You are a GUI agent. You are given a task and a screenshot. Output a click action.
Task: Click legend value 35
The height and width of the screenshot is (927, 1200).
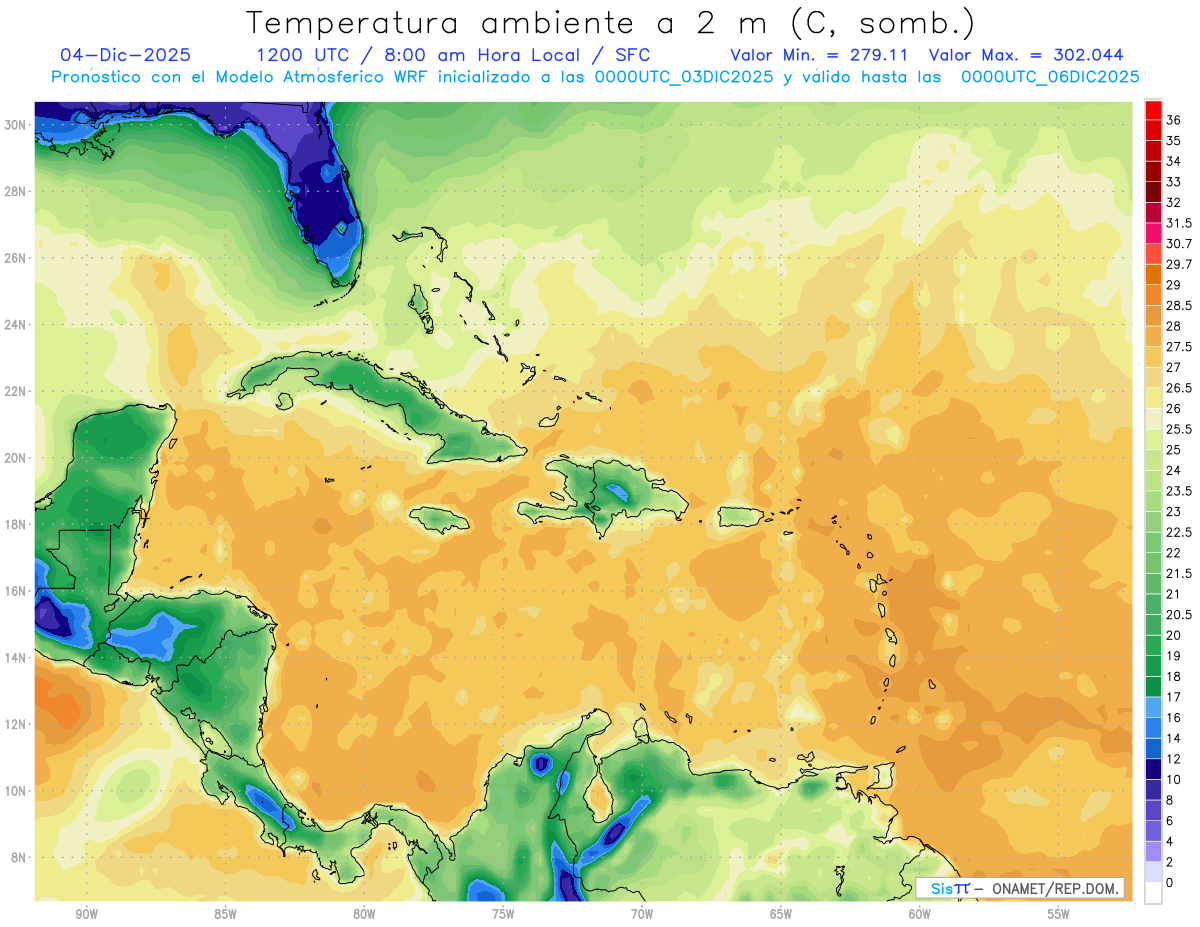point(1174,140)
